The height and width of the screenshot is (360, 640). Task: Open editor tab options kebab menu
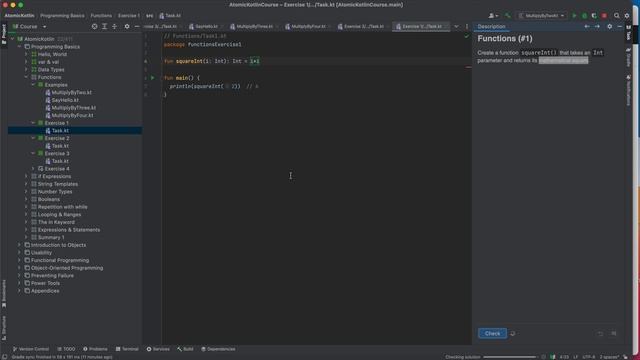point(467,27)
